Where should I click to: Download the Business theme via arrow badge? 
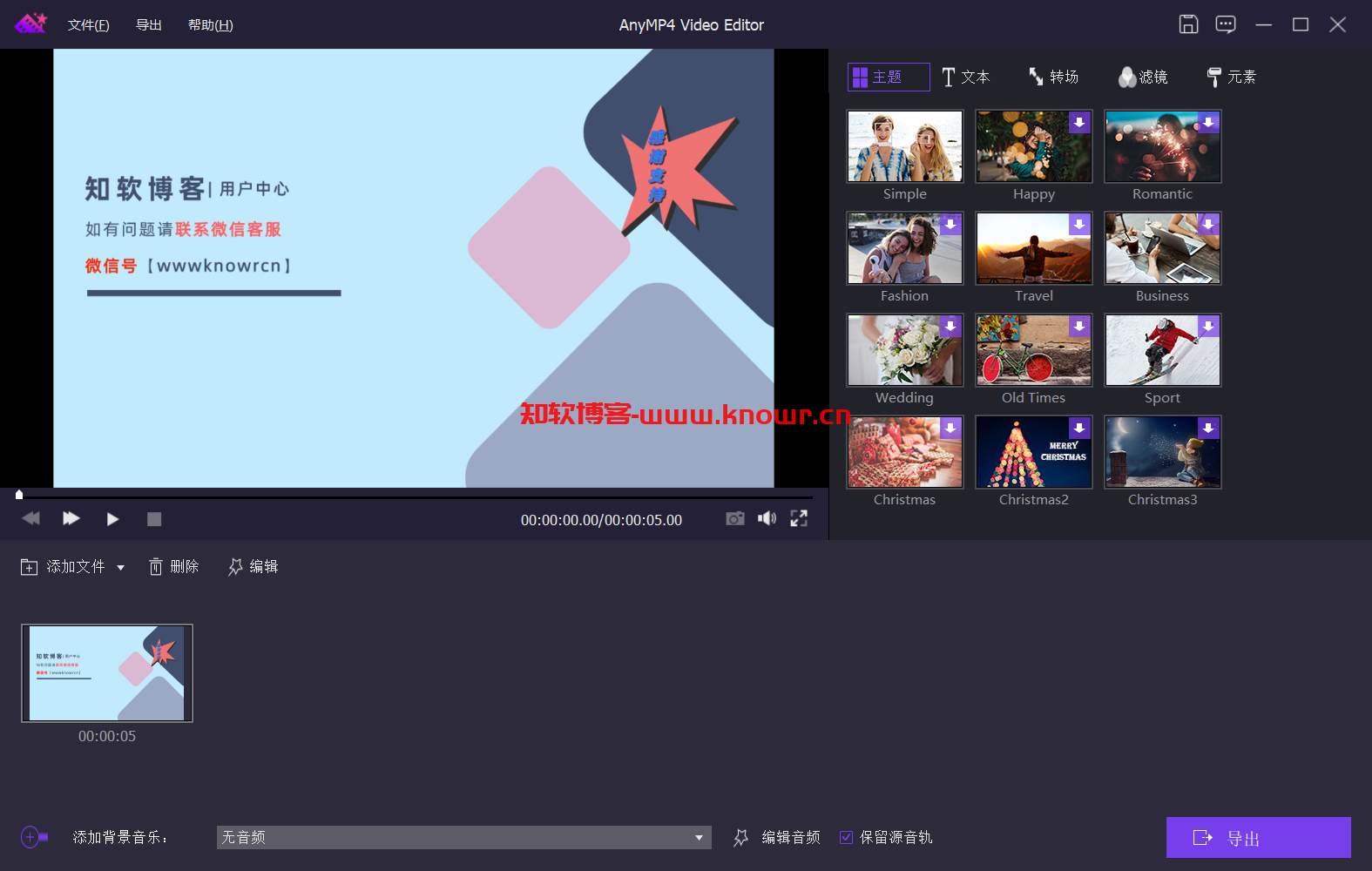coord(1208,225)
